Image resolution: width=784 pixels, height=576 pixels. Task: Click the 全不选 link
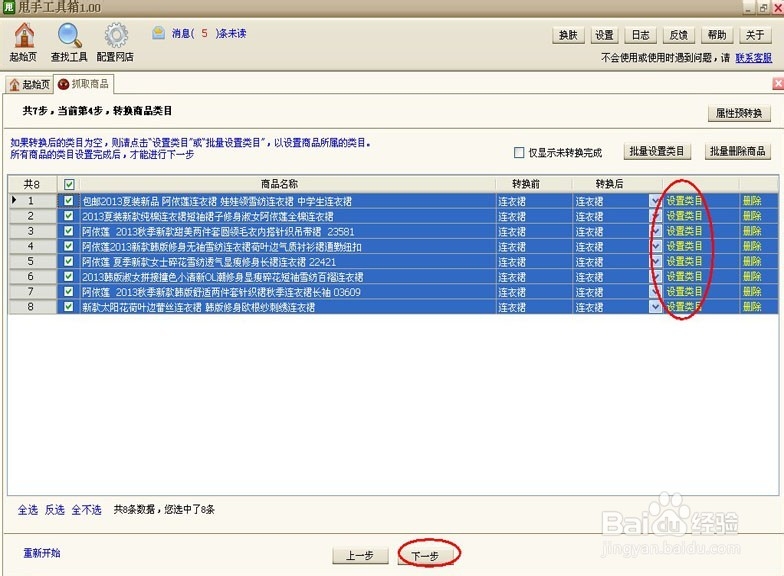pyautogui.click(x=86, y=510)
